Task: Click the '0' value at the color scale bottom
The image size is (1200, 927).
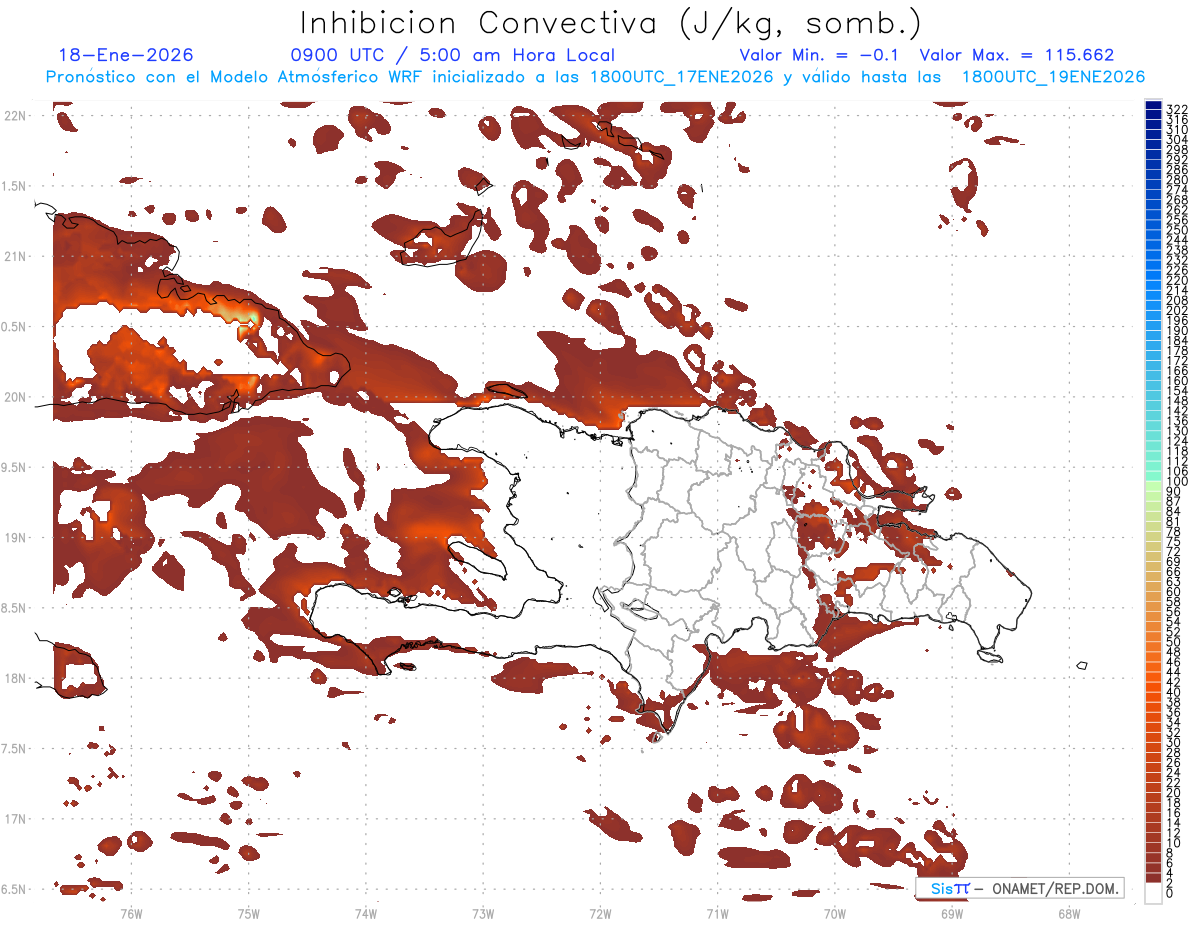Action: 1171,893
